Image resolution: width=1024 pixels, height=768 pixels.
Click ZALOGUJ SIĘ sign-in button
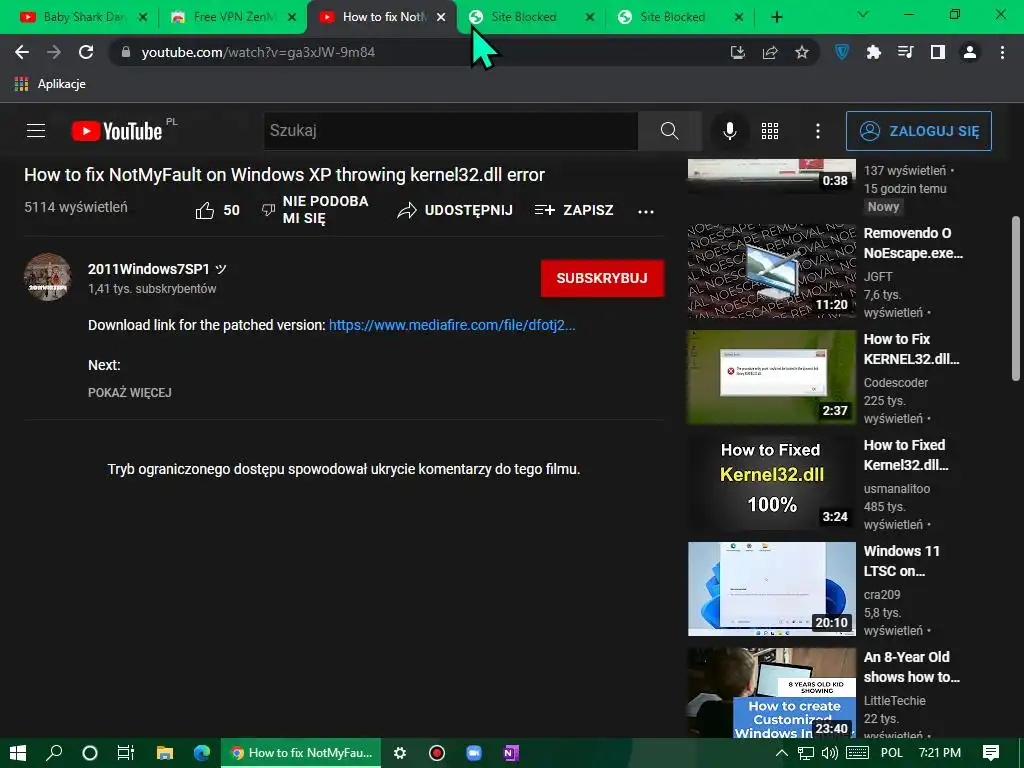click(x=919, y=131)
